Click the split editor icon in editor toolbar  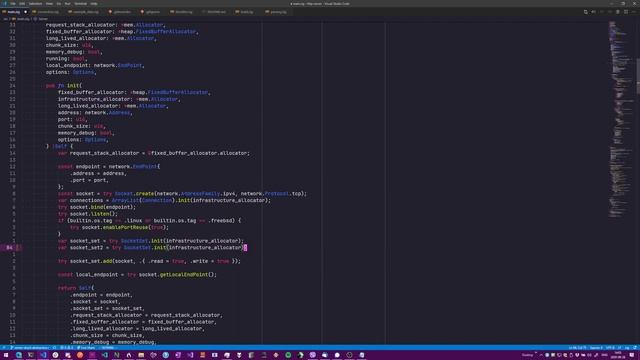(626, 12)
